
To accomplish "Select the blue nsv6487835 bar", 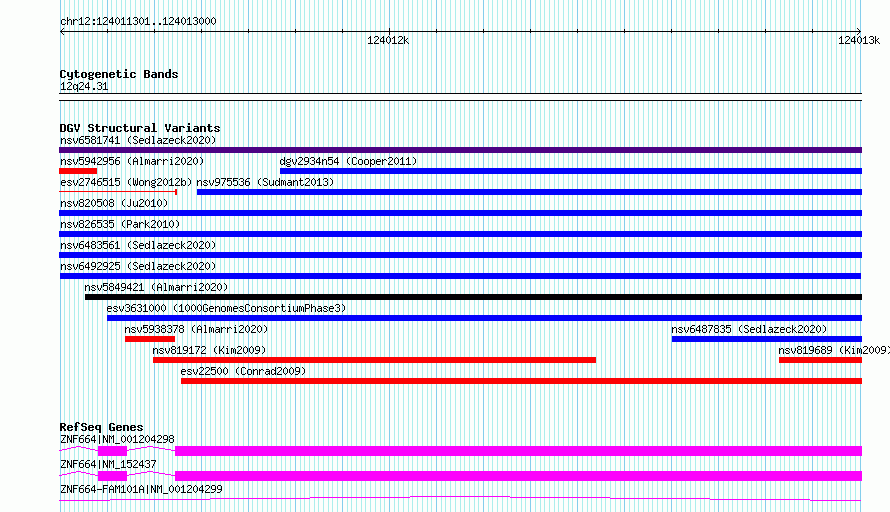I will point(767,339).
